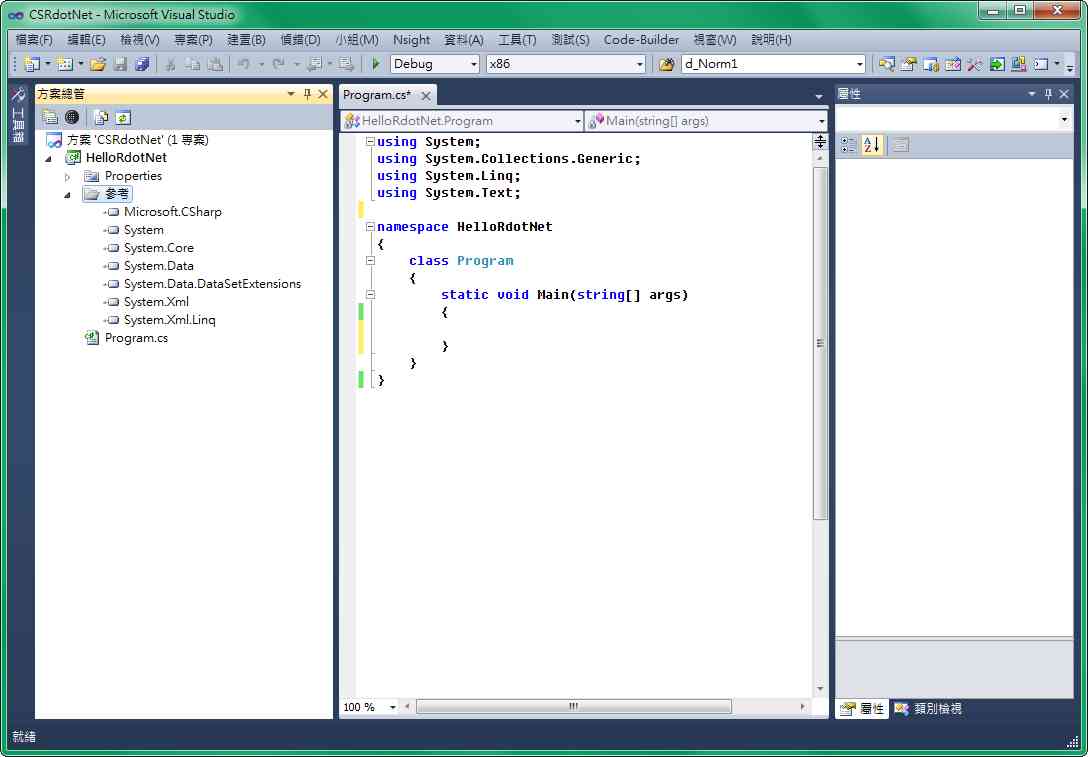Click the Save All icon in toolbar
This screenshot has height=757, width=1088.
pos(142,64)
